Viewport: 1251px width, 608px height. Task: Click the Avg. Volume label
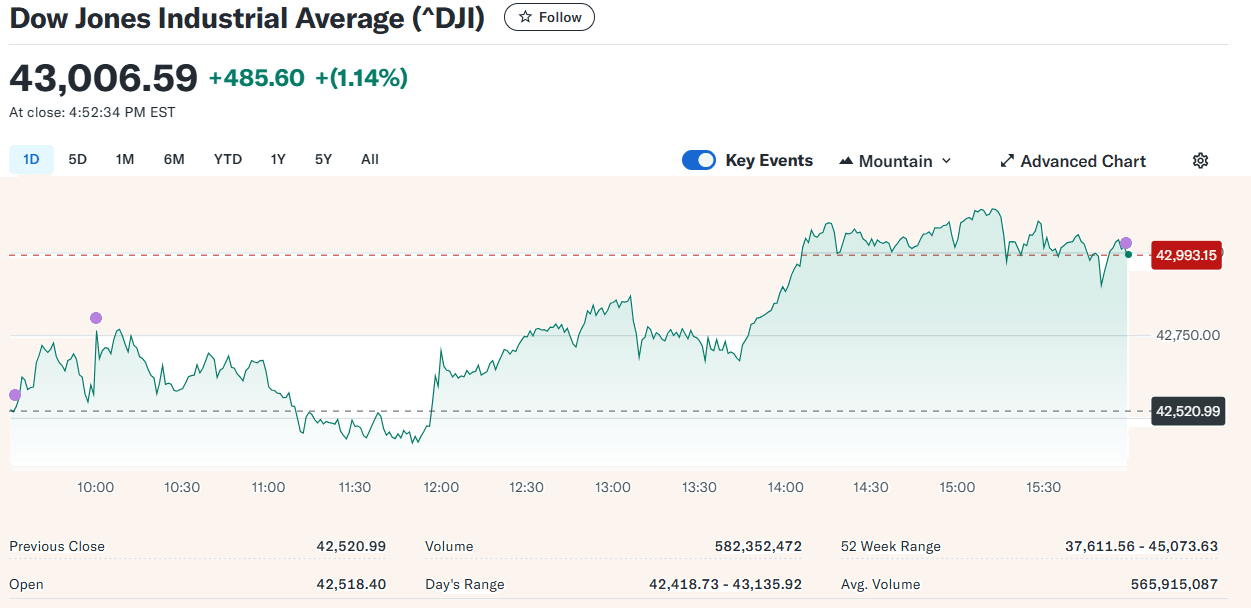point(881,584)
